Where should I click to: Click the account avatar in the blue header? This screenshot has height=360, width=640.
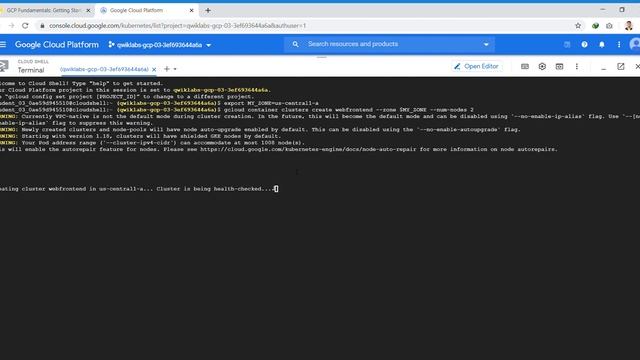pos(635,44)
